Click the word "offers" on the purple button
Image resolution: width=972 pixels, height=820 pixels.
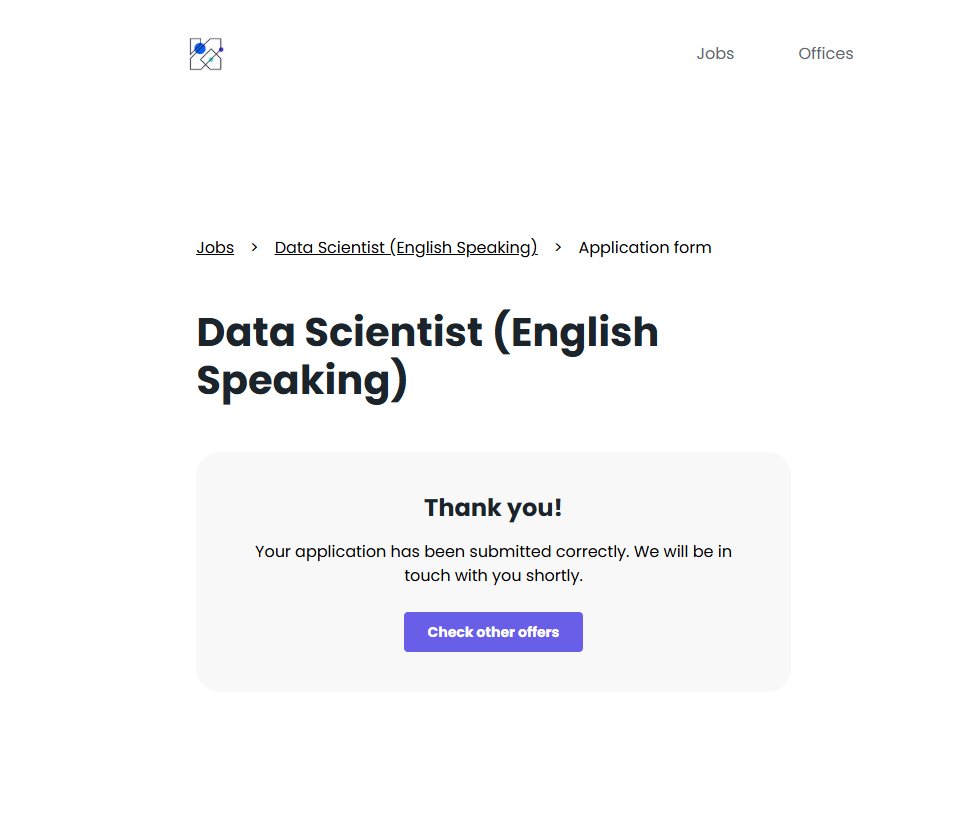pyautogui.click(x=538, y=632)
